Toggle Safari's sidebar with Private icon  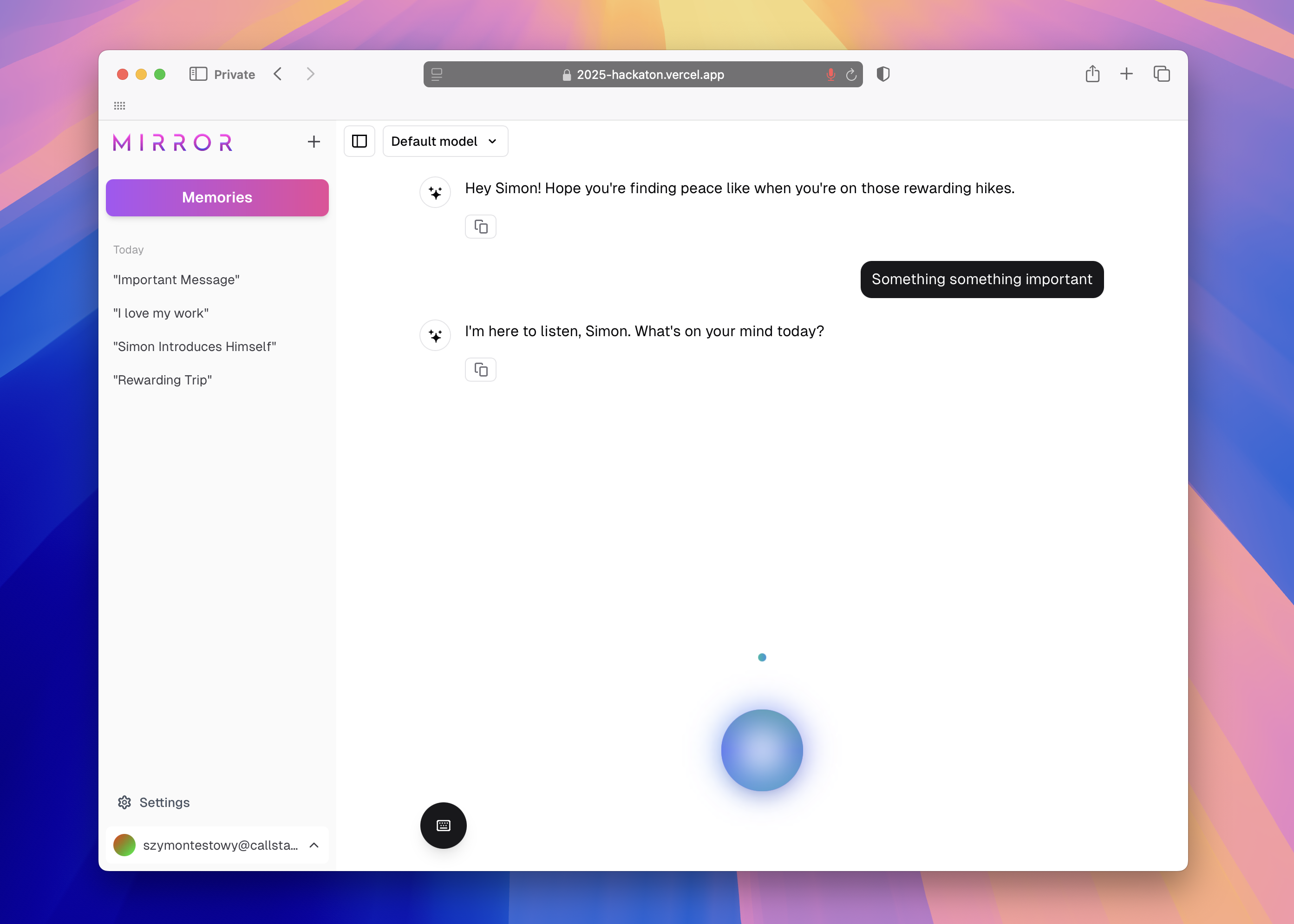pos(198,74)
